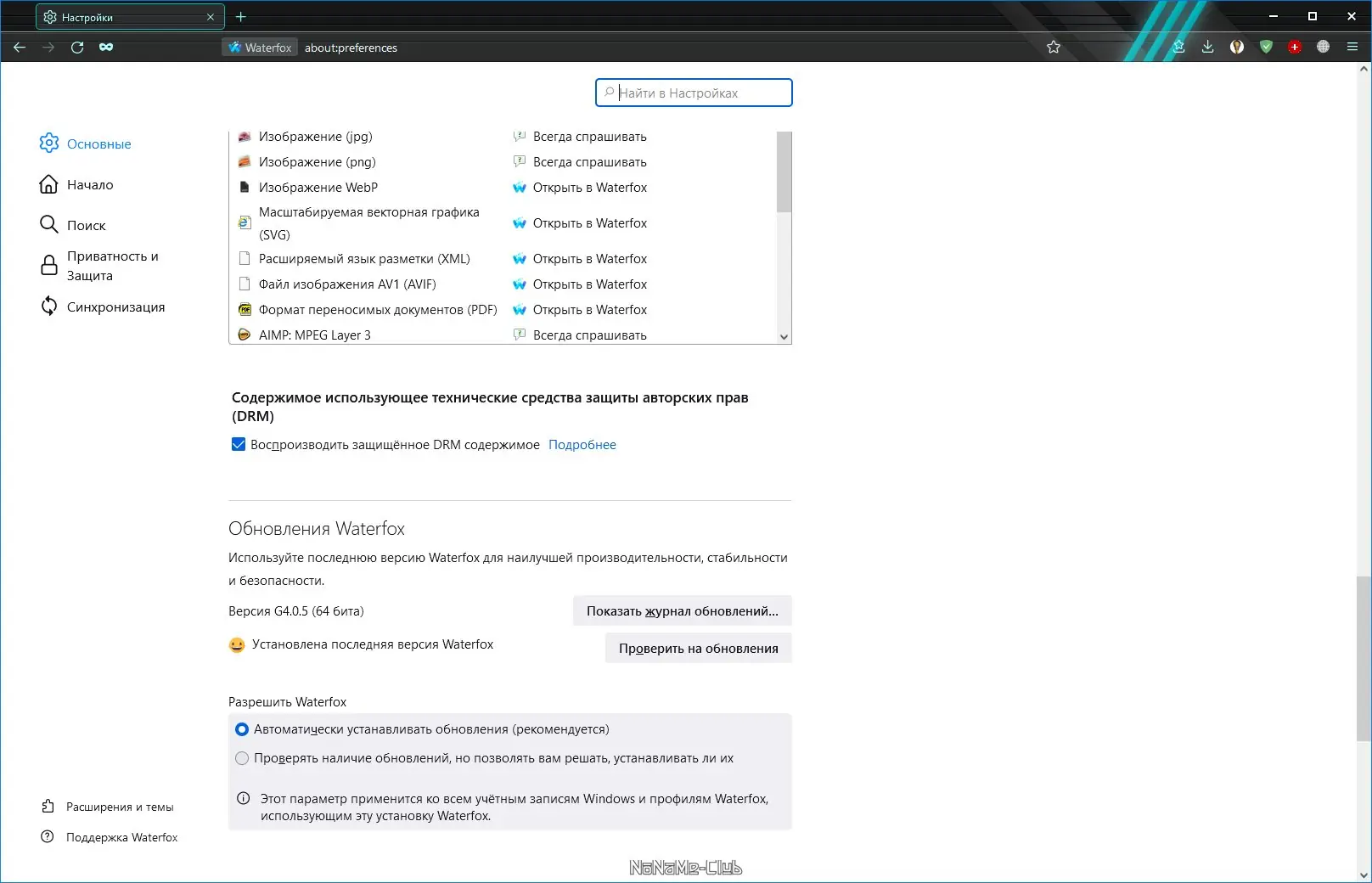Viewport: 1372px width, 883px height.
Task: Reload the current page
Action: 77,48
